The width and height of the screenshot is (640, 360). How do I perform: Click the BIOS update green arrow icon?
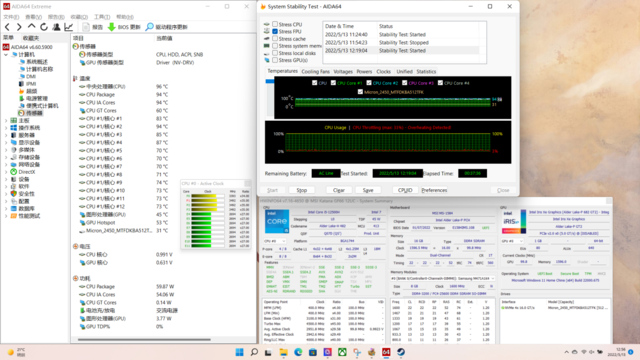click(x=111, y=27)
